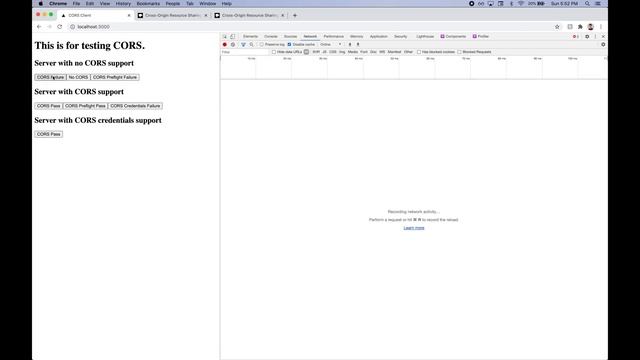Screen dimensions: 640x360
Task: Open the Chrome extensions puzzle icon
Action: point(580,27)
